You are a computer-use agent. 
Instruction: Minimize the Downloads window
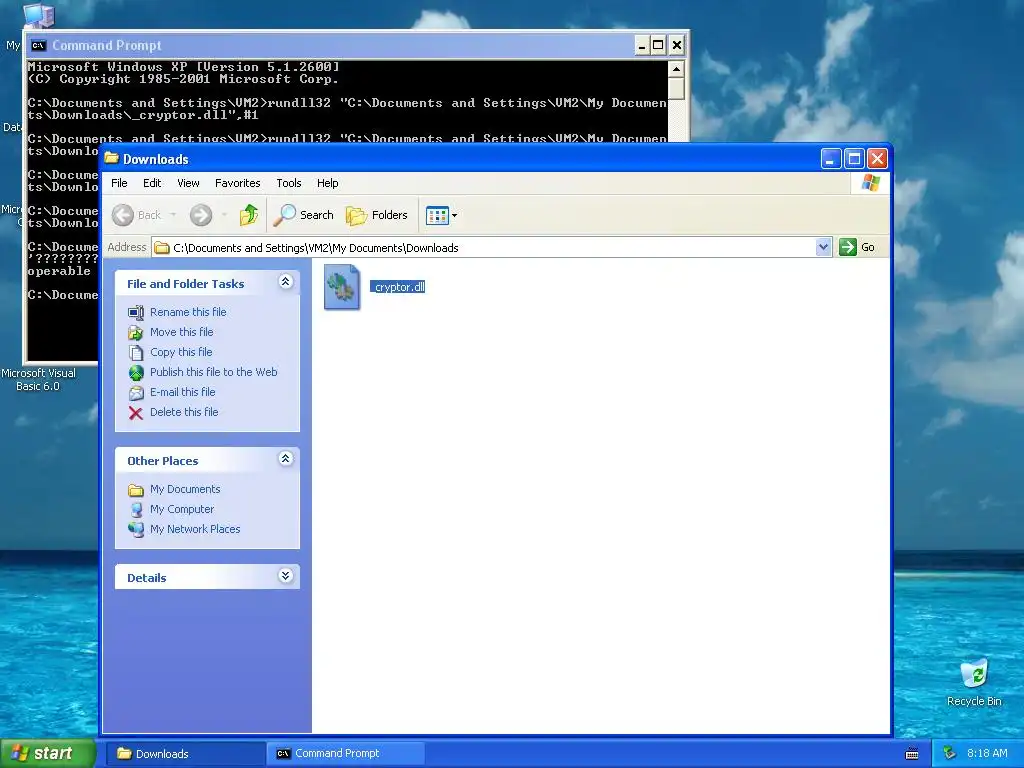pyautogui.click(x=831, y=159)
